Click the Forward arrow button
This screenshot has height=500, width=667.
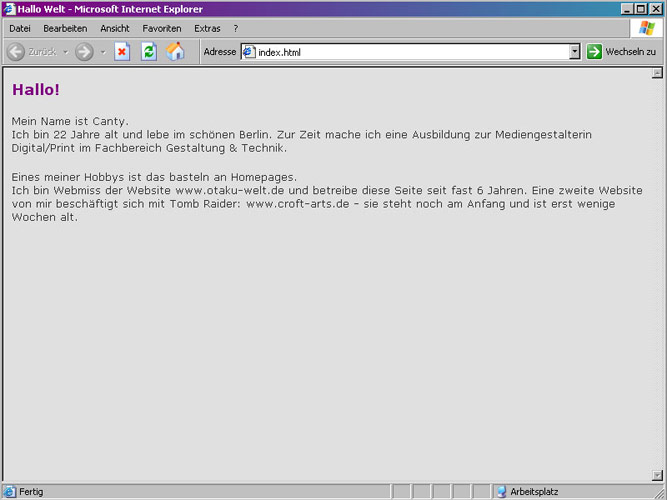pyautogui.click(x=84, y=52)
